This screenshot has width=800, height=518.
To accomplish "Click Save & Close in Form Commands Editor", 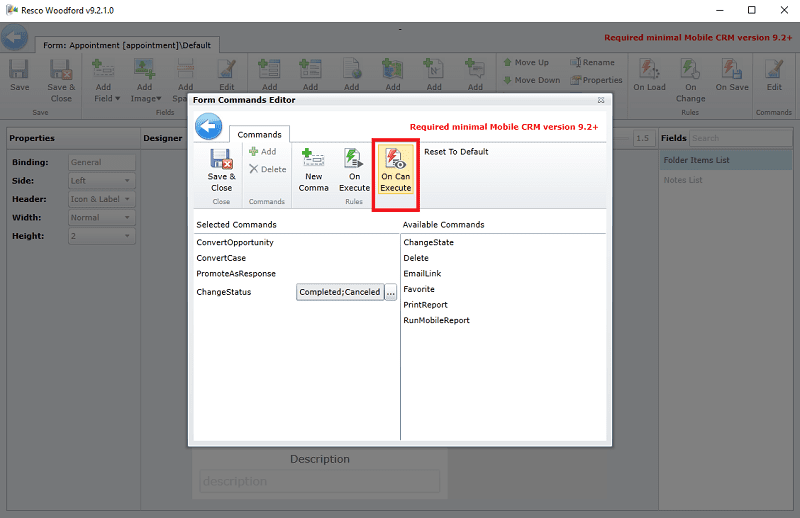I will pyautogui.click(x=221, y=170).
